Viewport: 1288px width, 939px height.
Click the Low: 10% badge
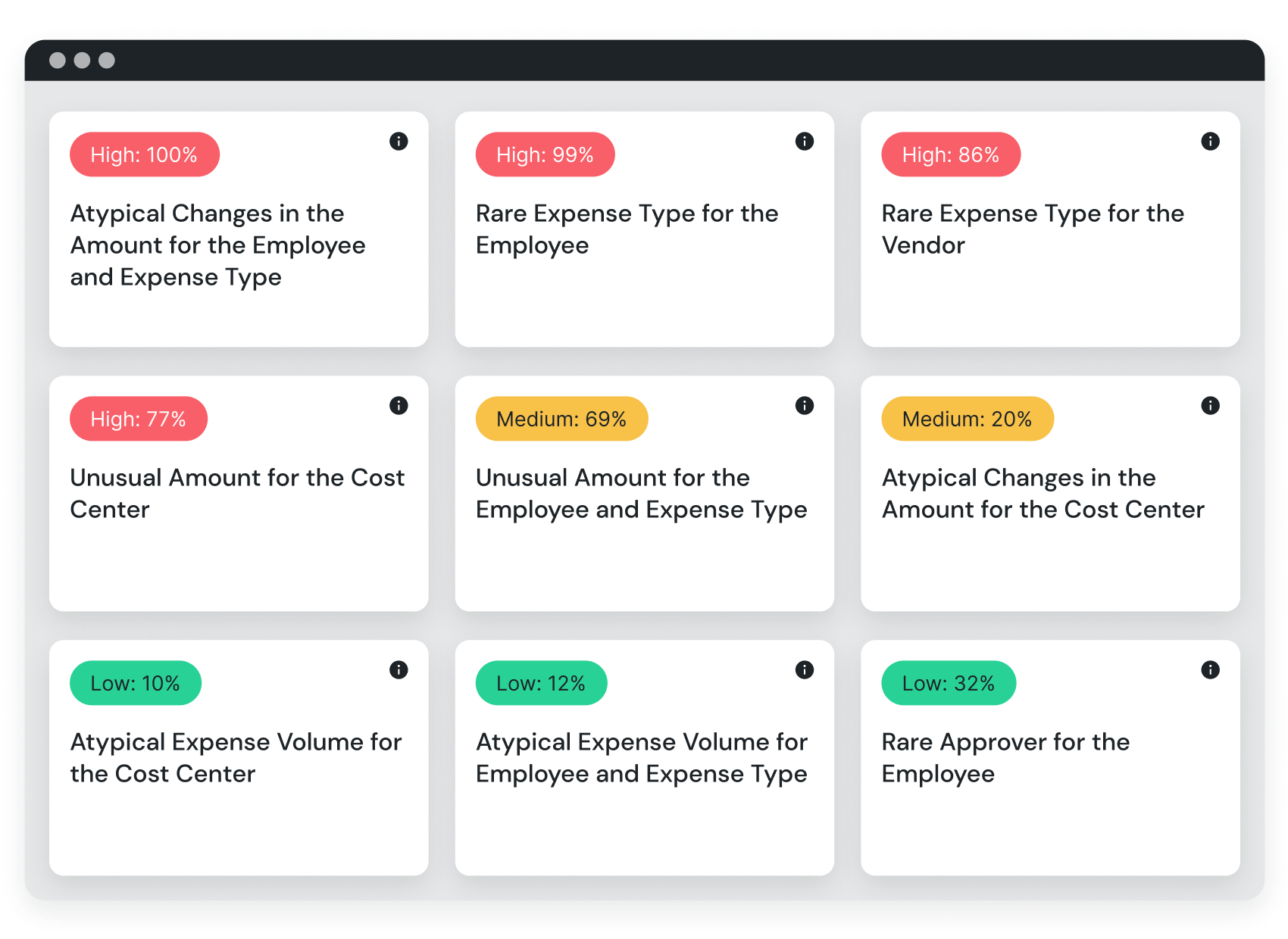coord(136,683)
